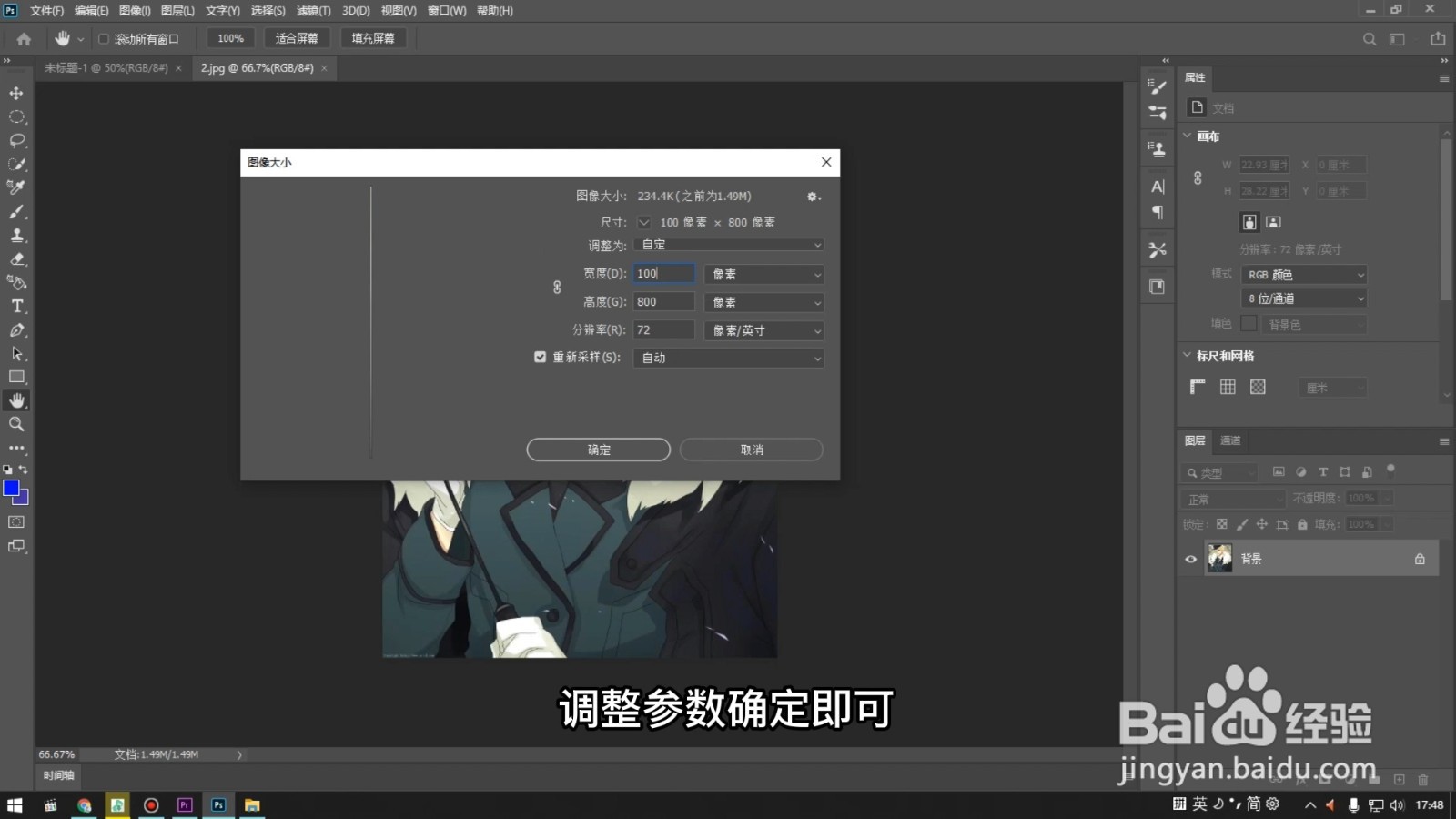Open 8 bits/channel dropdown
The width and height of the screenshot is (1456, 819).
(x=1303, y=298)
